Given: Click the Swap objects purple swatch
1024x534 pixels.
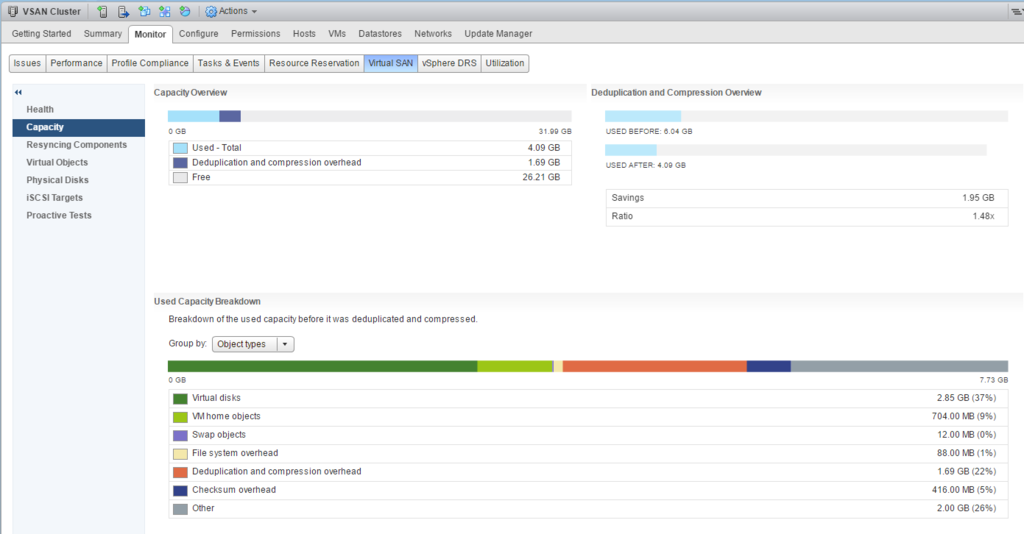Looking at the screenshot, I should (x=180, y=435).
